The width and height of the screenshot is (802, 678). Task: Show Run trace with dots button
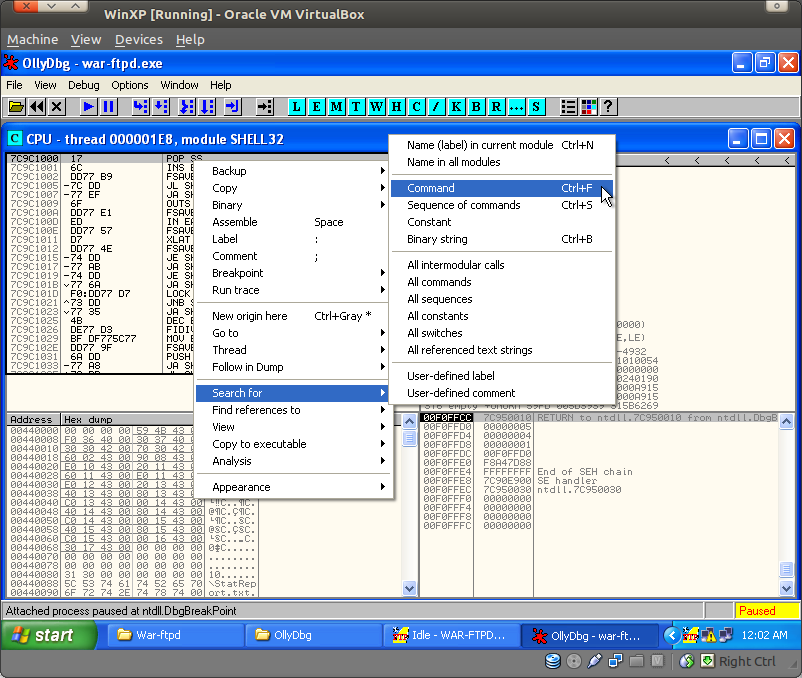coord(516,107)
